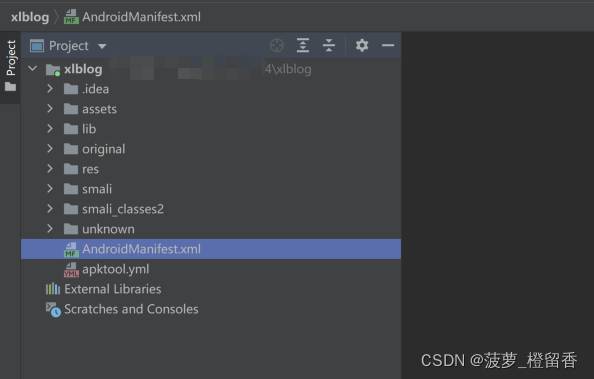594x379 pixels.
Task: Click the res folder icon
Action: 71,169
